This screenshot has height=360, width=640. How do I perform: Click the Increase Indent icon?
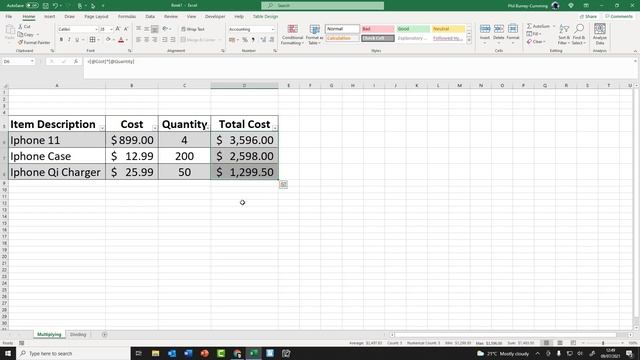click(173, 40)
